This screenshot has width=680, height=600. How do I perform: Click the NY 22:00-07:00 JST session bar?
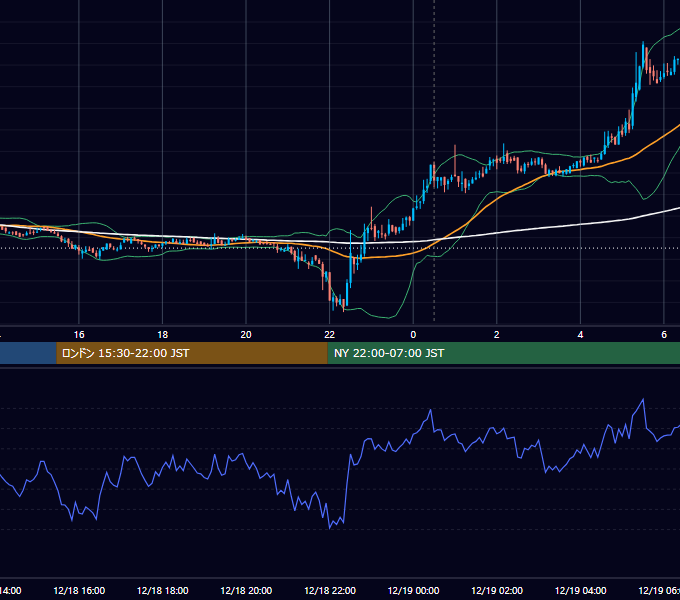tap(504, 353)
